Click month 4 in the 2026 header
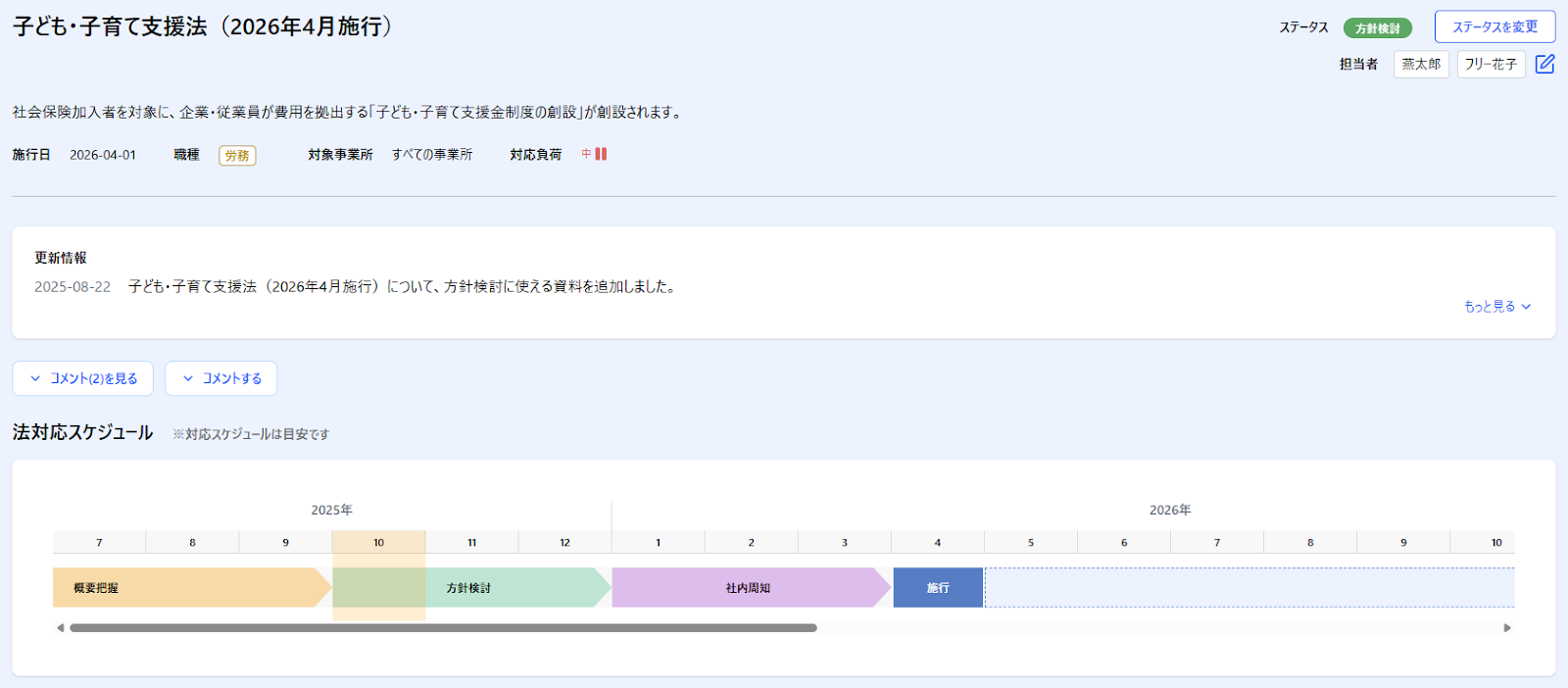This screenshot has height=688, width=1568. [x=938, y=542]
